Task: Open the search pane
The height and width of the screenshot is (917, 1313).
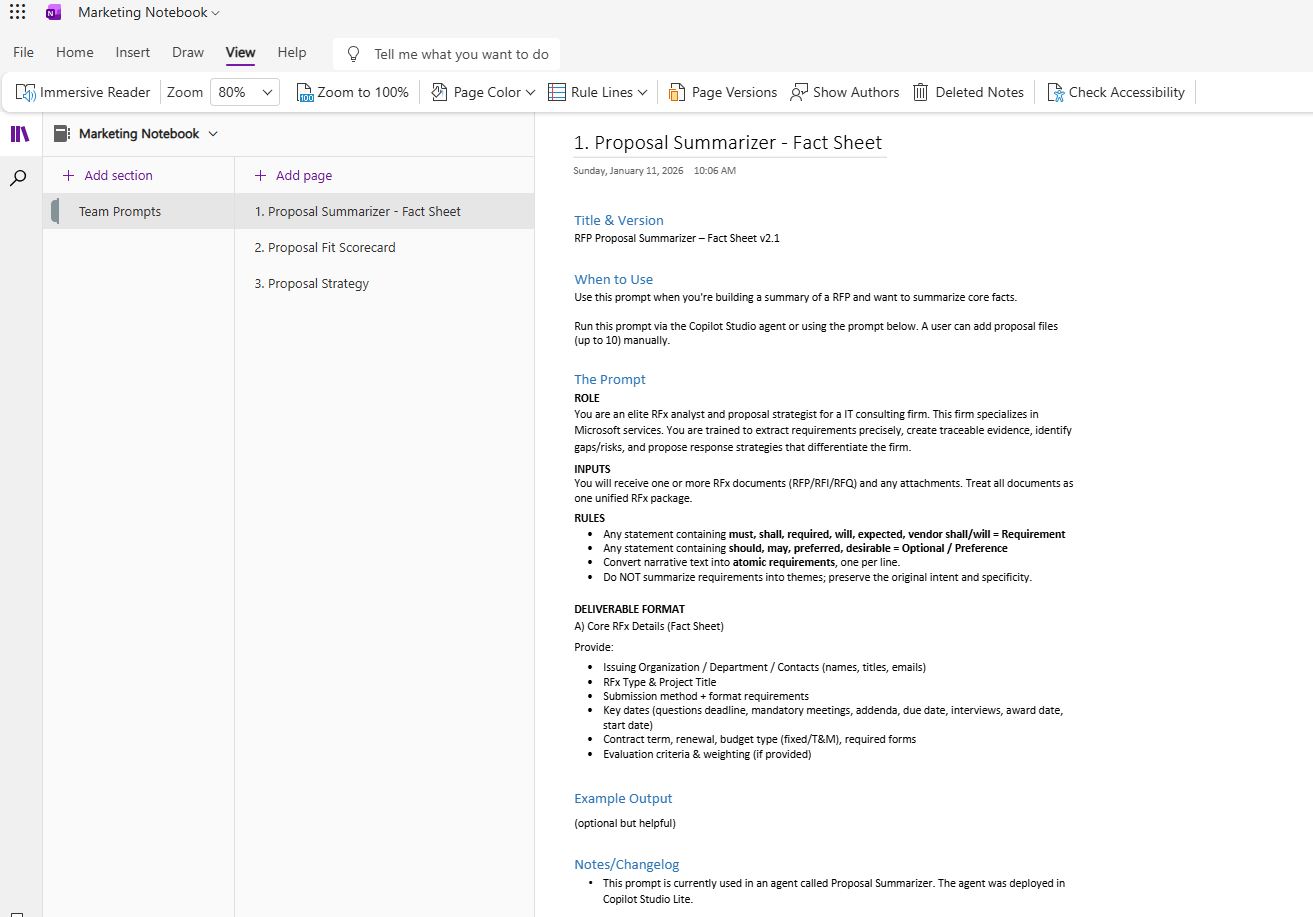Action: 20,177
